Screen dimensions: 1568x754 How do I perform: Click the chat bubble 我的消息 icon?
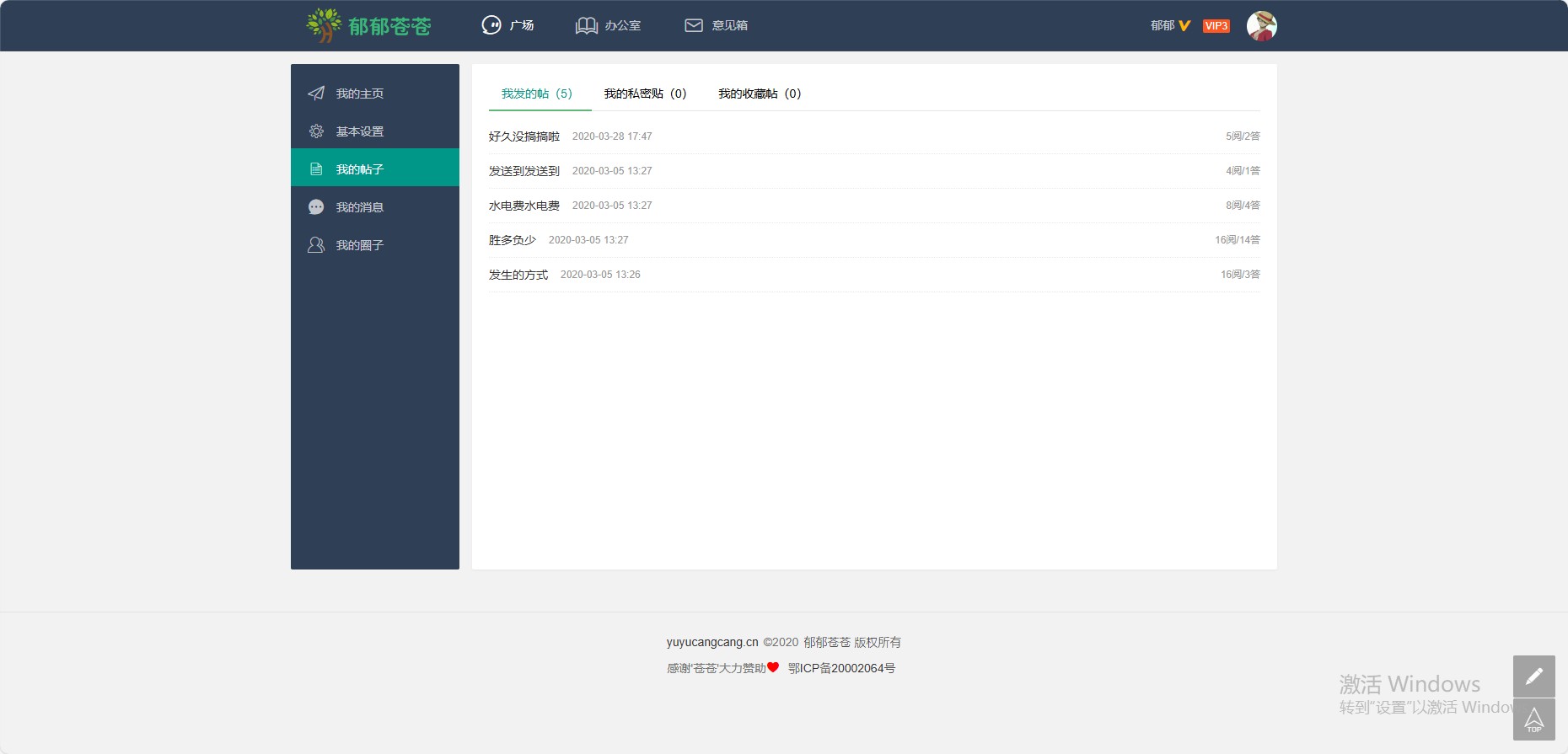(x=316, y=206)
